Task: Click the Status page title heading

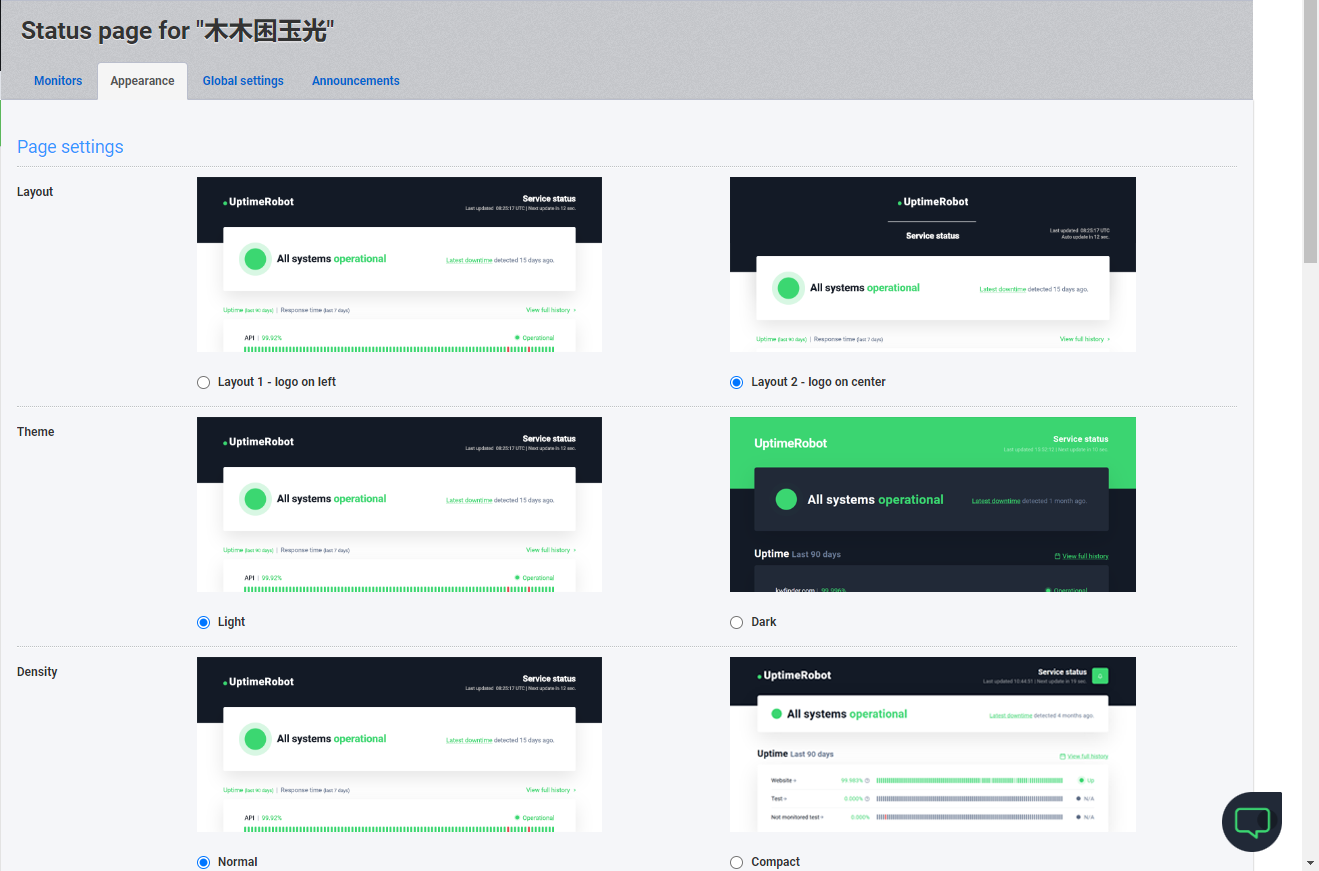Action: pyautogui.click(x=177, y=31)
